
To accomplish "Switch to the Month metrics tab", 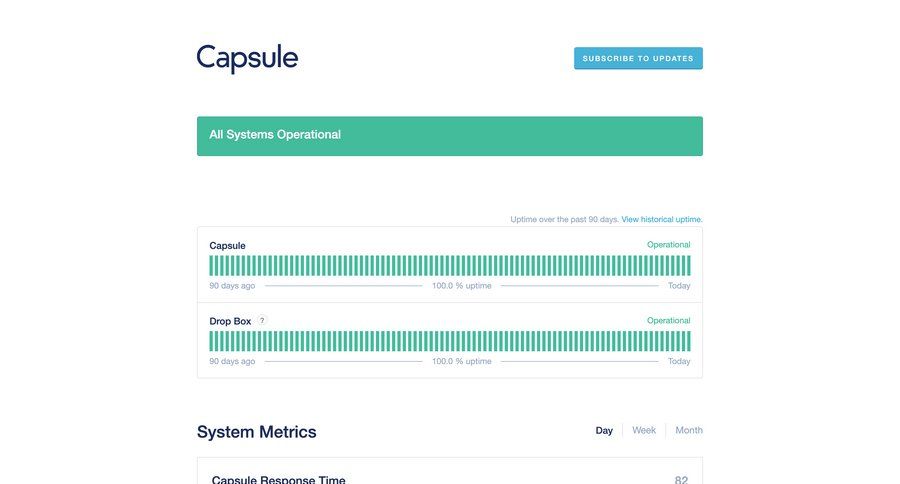I will [x=689, y=431].
